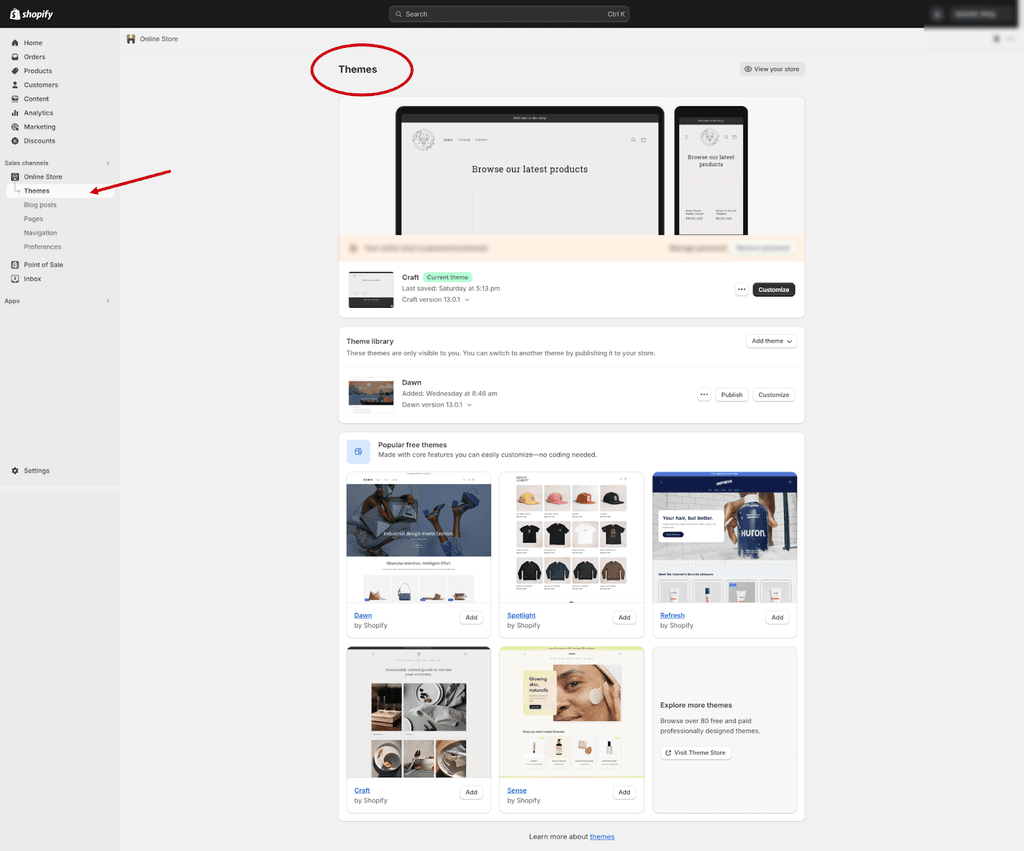Open Preferences in the sidebar
Image resolution: width=1024 pixels, height=851 pixels.
pos(42,247)
